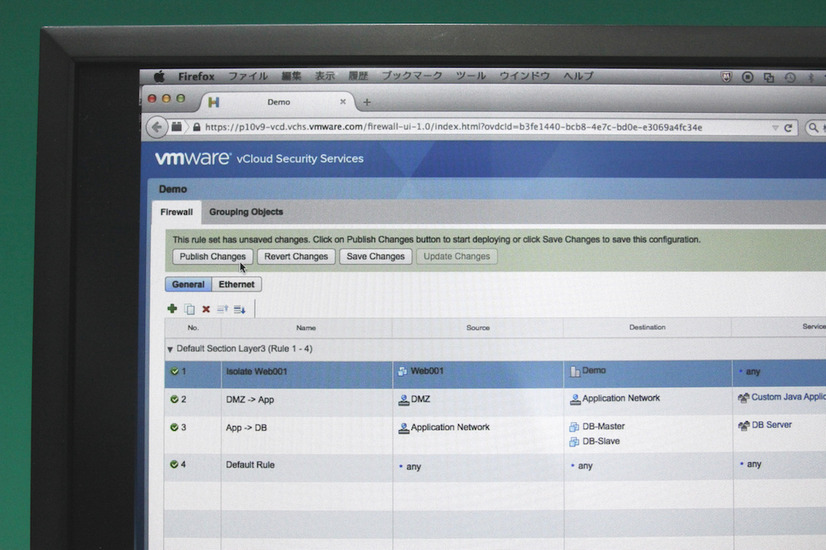Open the 履歴 (History) menu
826x550 pixels.
tap(358, 76)
